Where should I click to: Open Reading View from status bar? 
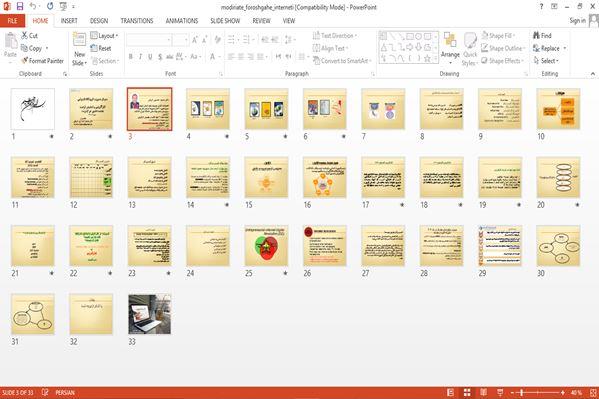483,393
